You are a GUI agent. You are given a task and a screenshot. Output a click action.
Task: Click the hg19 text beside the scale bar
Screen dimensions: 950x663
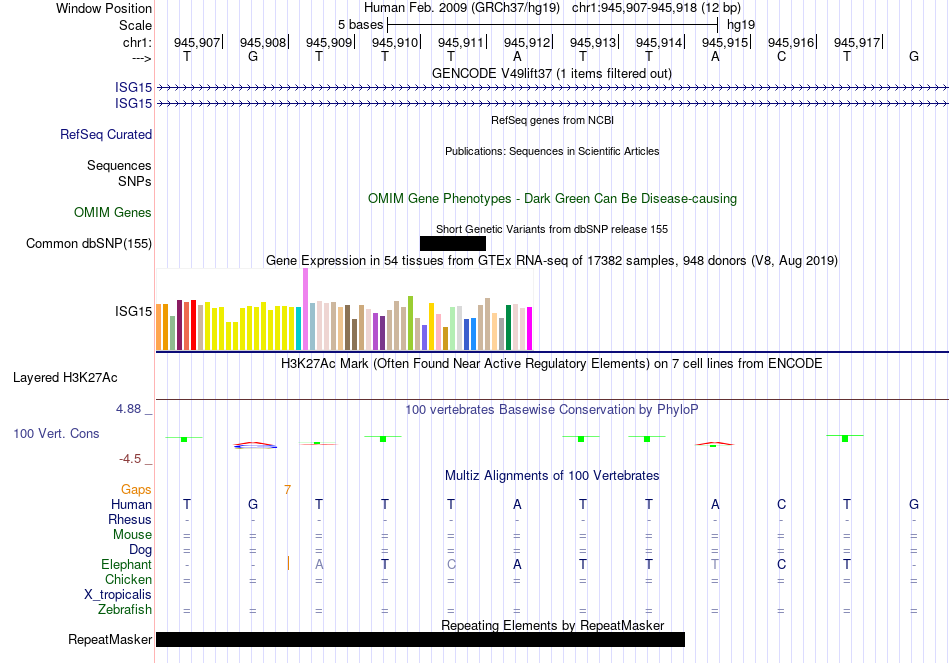[x=741, y=25]
